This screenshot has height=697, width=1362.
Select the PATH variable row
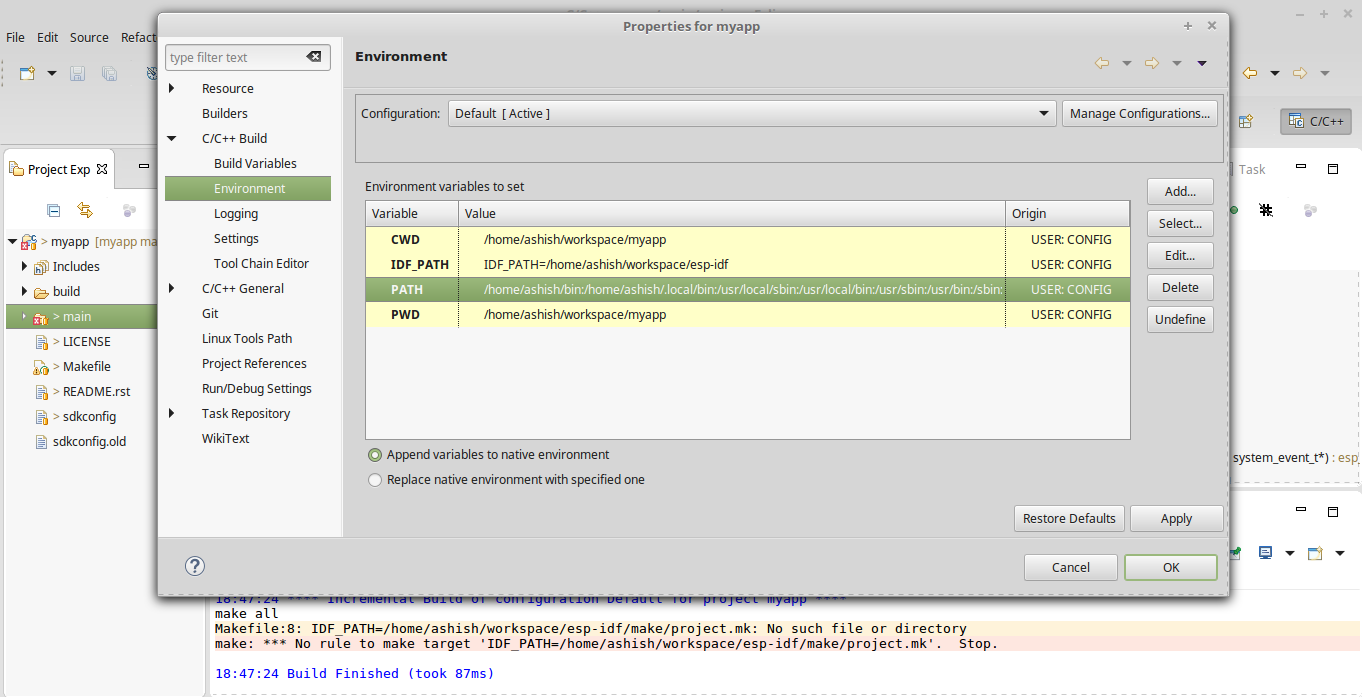(747, 289)
